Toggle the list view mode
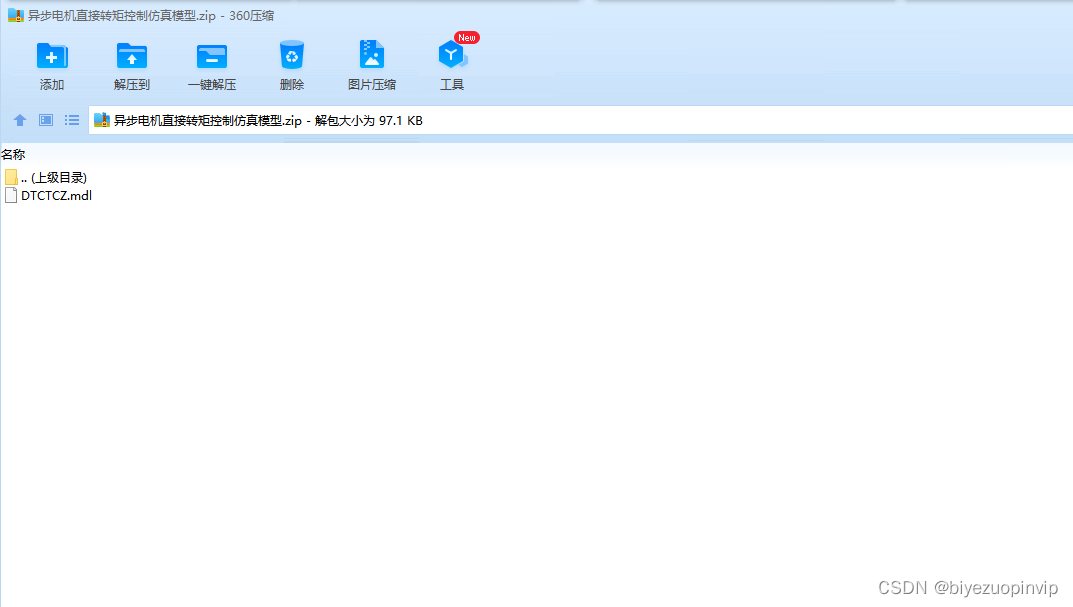The image size is (1073, 607). click(71, 120)
